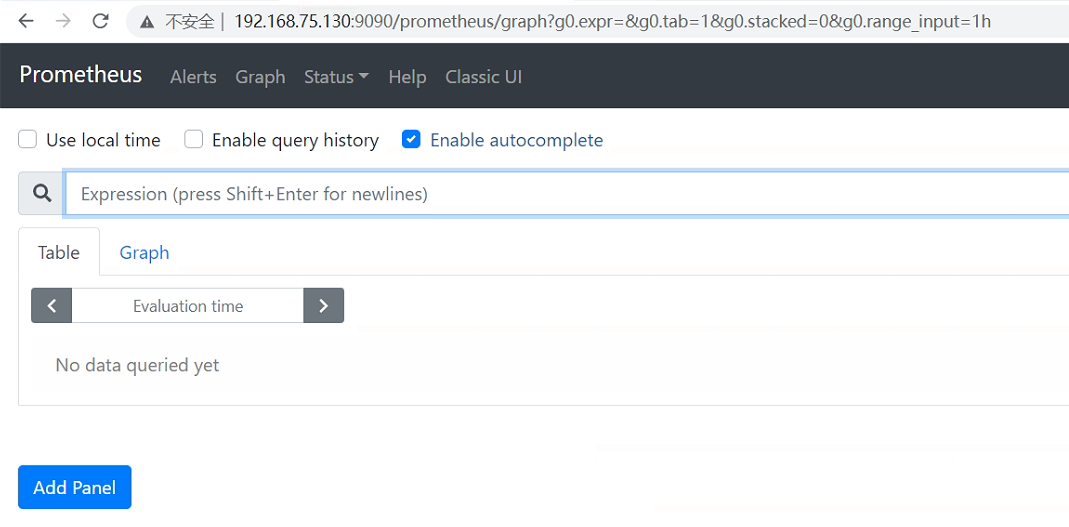Screen dimensions: 1069x527
Task: Reload the page with refresh icon
Action: (100, 21)
